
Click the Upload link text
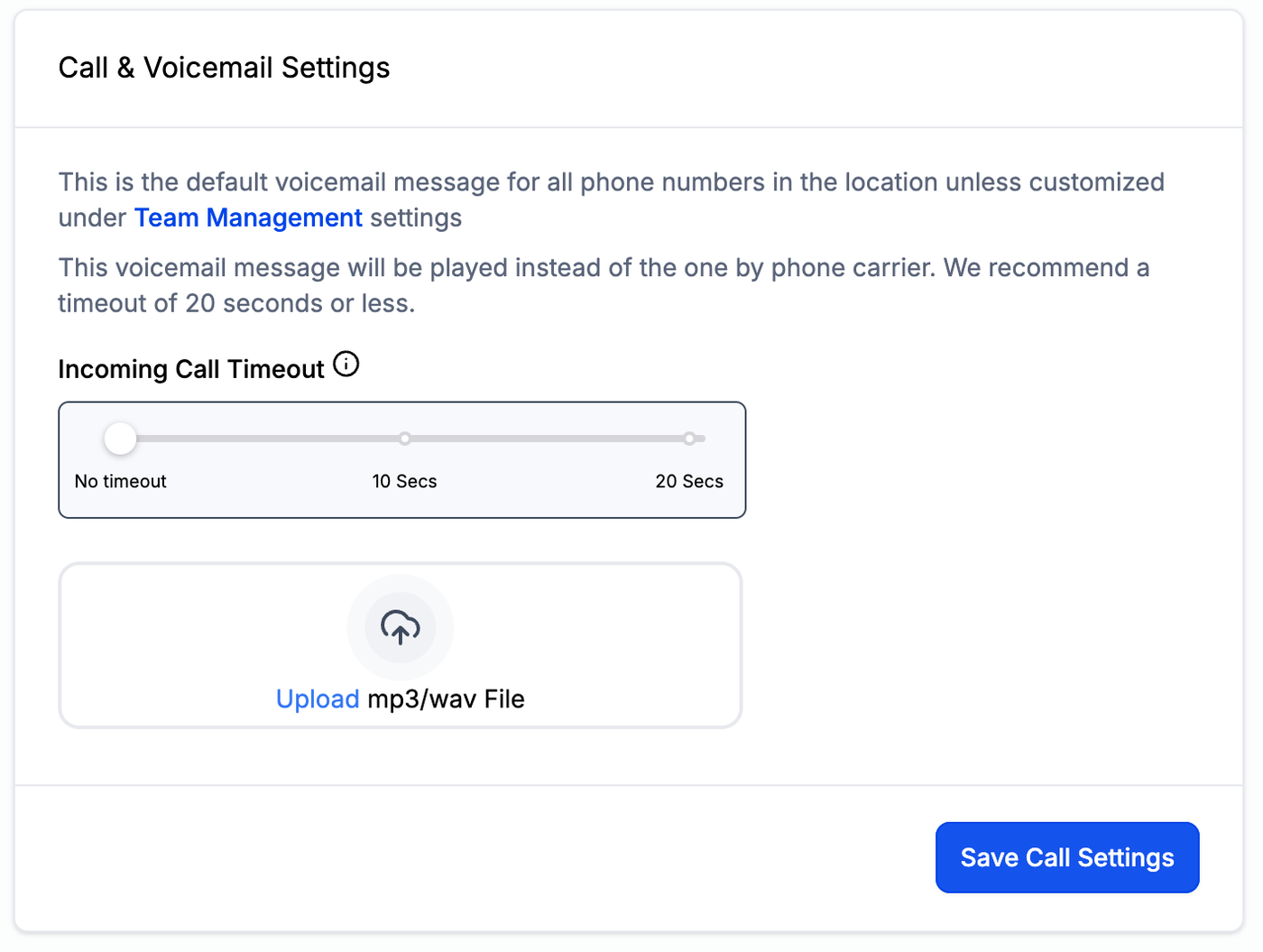point(318,699)
